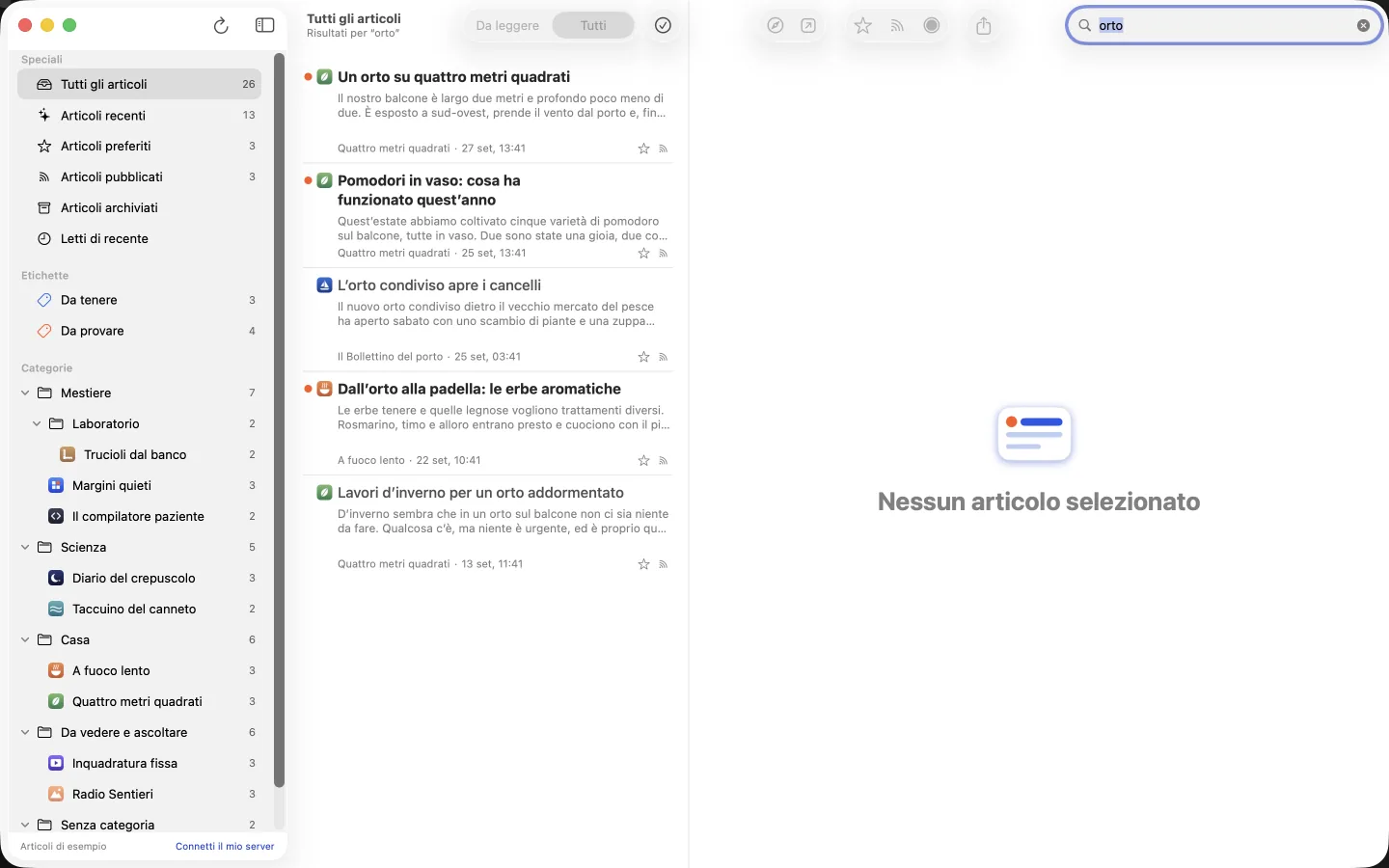Viewport: 1389px width, 868px height.
Task: Open "Il compilatore paziente" feed
Action: (139, 517)
